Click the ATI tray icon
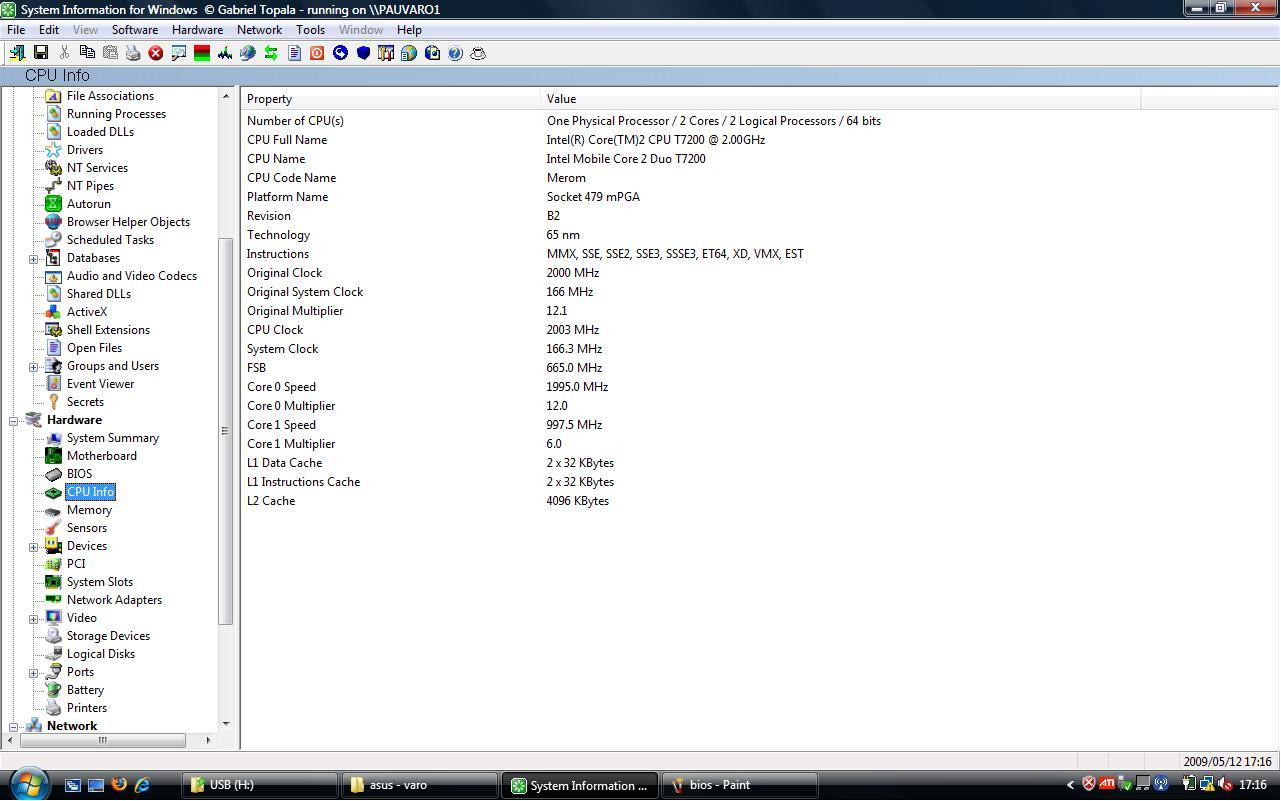Viewport: 1281px width, 801px height. click(1107, 785)
